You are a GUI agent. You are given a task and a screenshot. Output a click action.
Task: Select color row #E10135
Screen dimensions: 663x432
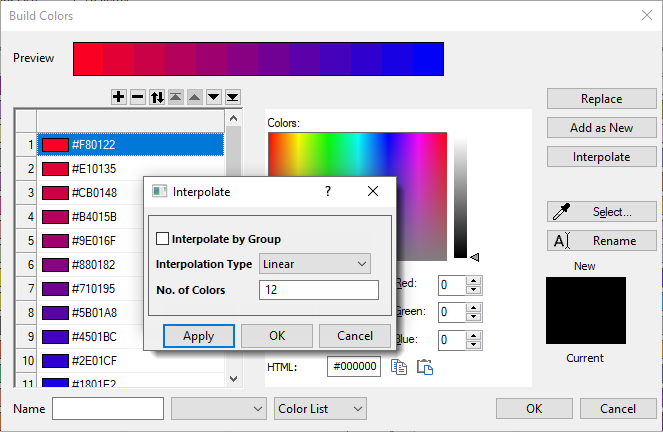coord(130,169)
